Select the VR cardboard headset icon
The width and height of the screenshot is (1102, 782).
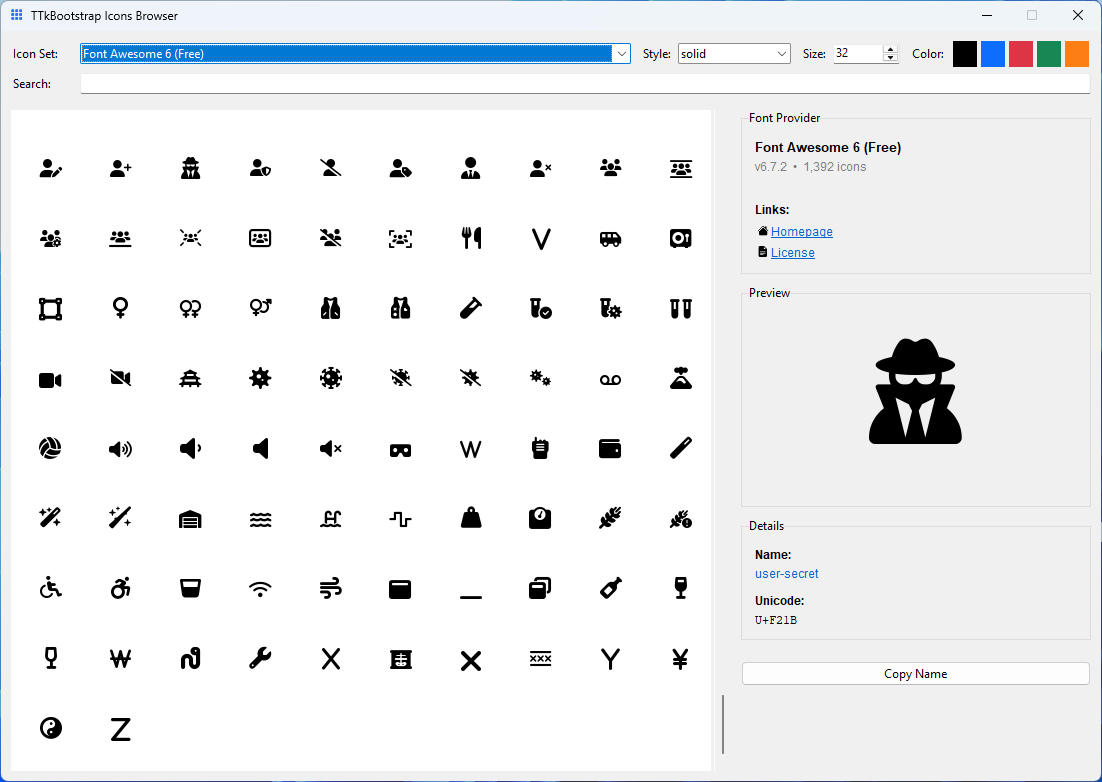(x=400, y=448)
